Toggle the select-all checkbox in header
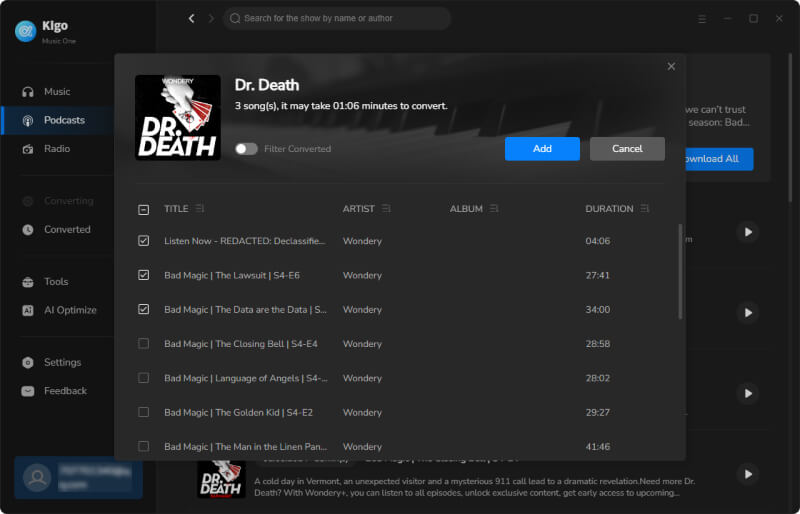 point(143,209)
